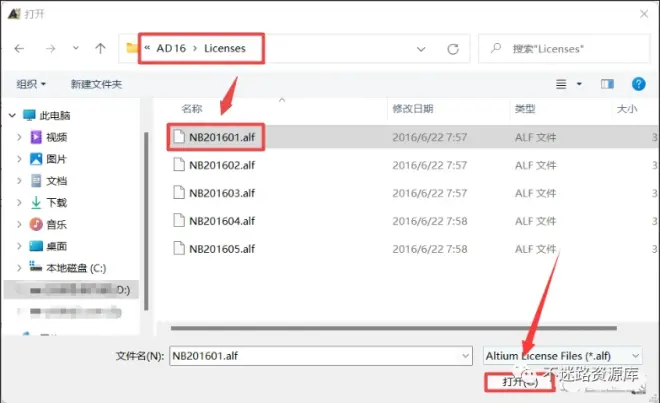The image size is (660, 403).
Task: Click the 文件名 input field
Action: tap(315, 355)
